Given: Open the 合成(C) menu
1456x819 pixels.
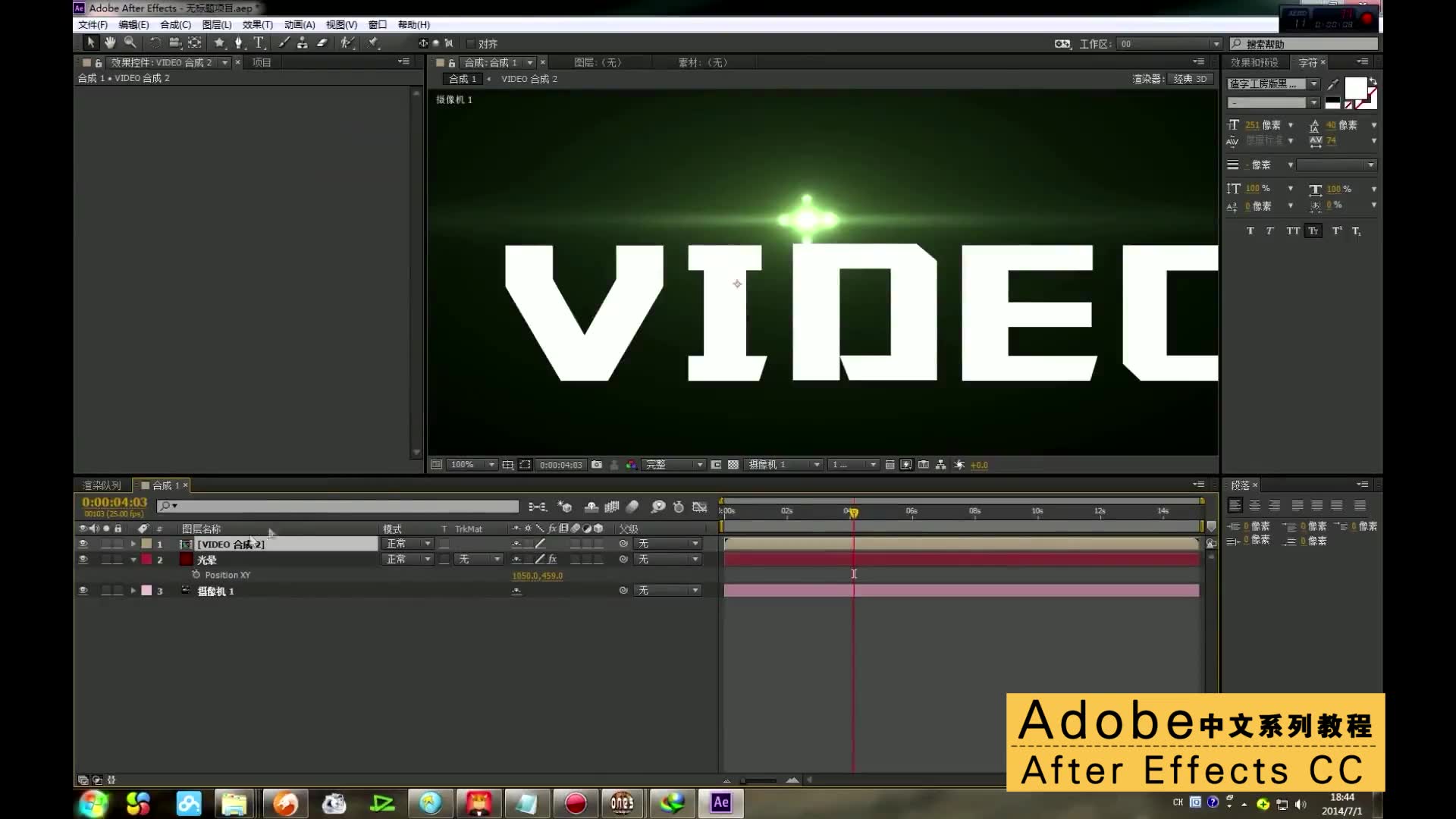Looking at the screenshot, I should tap(175, 25).
